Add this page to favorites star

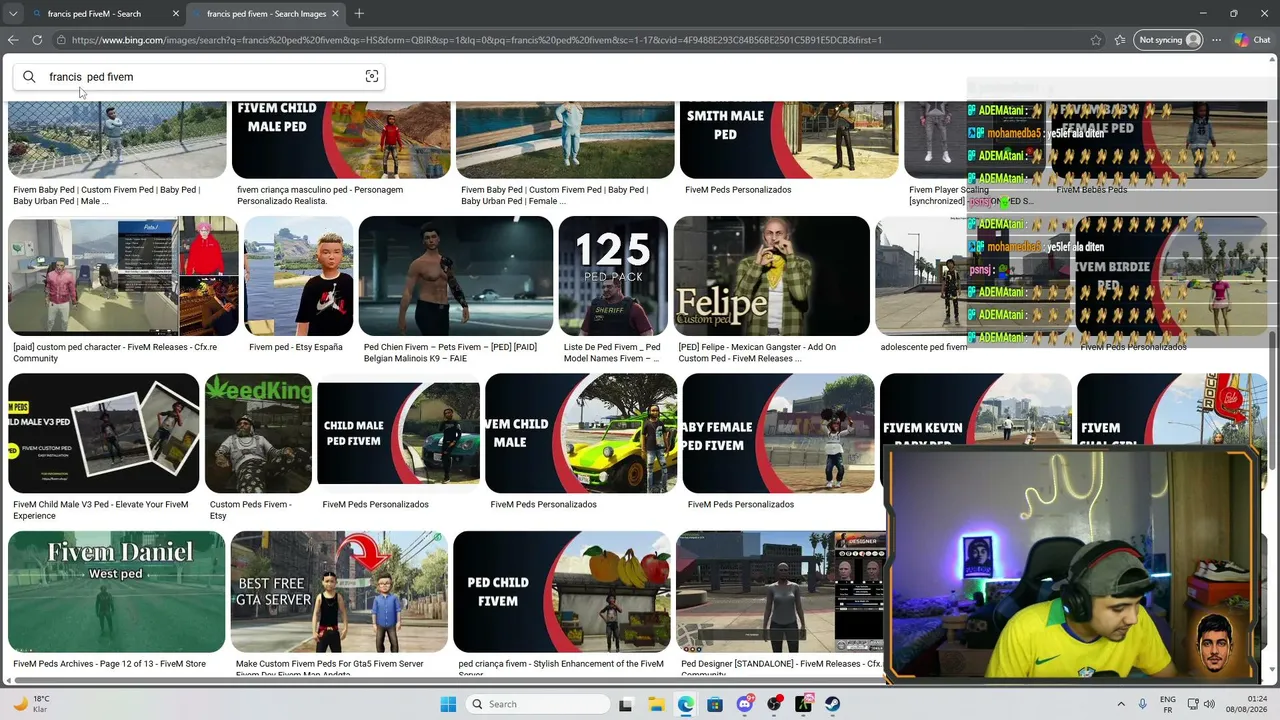1096,40
